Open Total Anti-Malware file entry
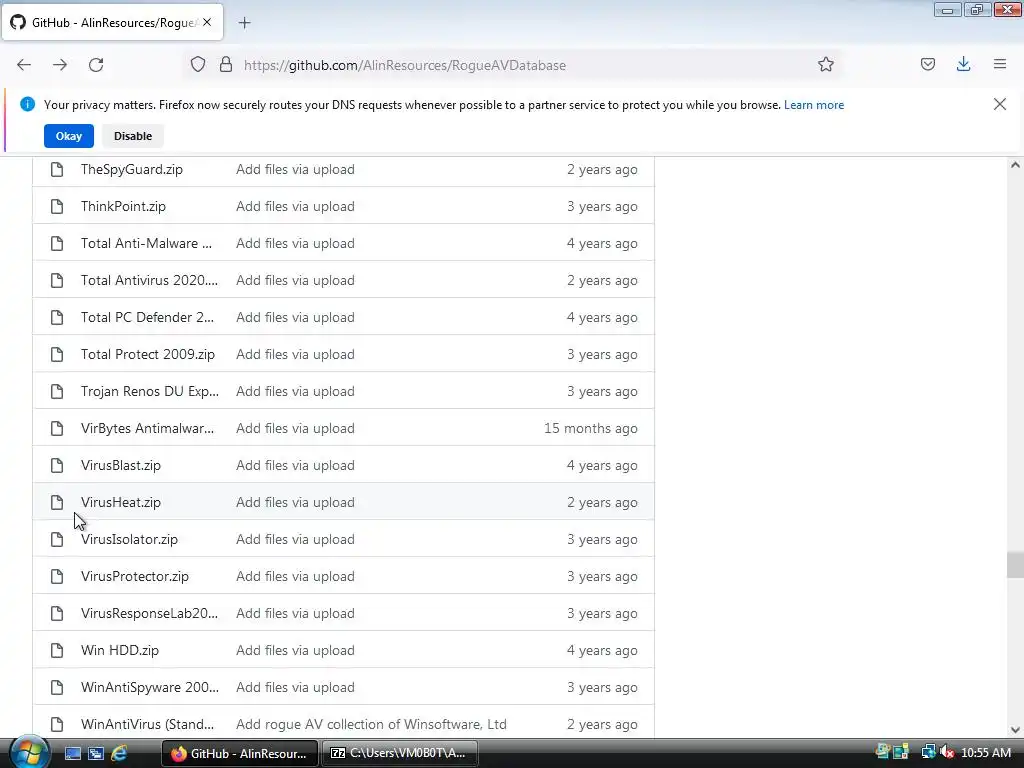This screenshot has height=768, width=1024. pos(146,243)
